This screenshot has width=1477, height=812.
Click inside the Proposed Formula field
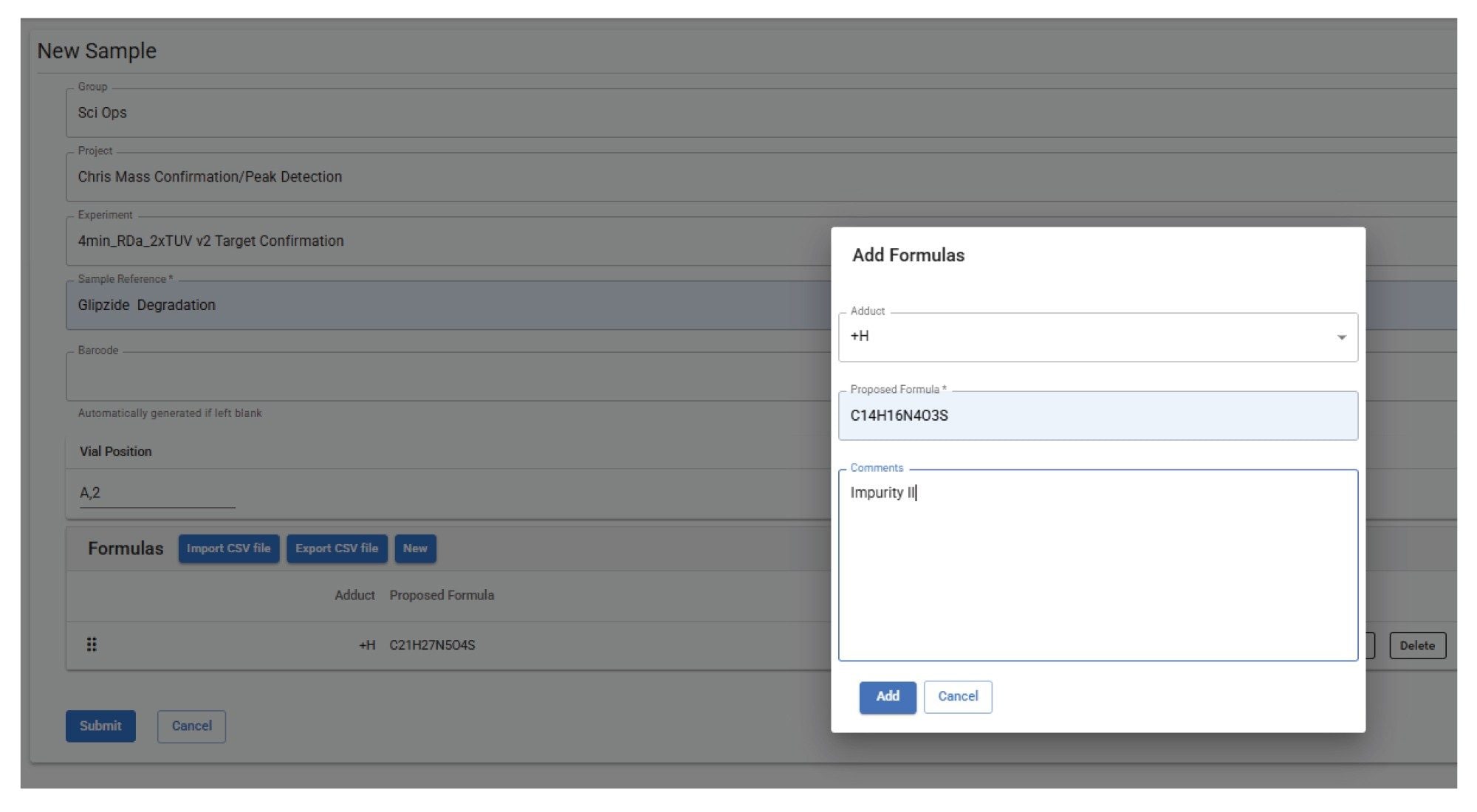(1097, 415)
